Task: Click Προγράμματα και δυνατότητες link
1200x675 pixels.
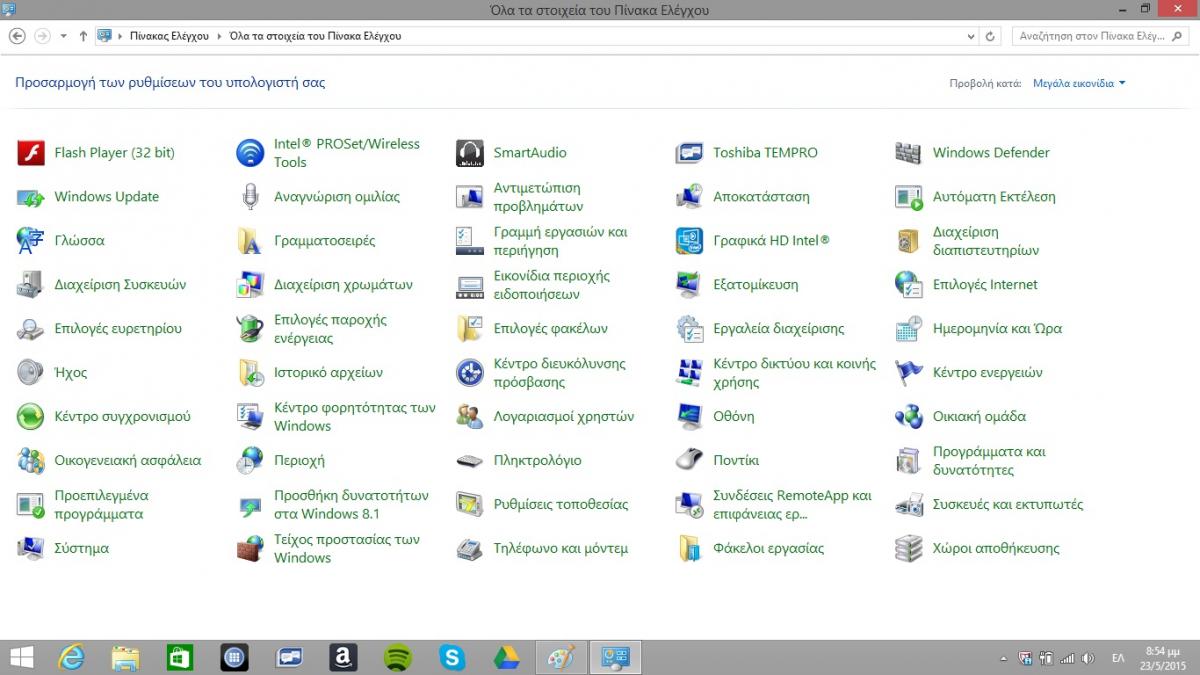Action: (989, 461)
